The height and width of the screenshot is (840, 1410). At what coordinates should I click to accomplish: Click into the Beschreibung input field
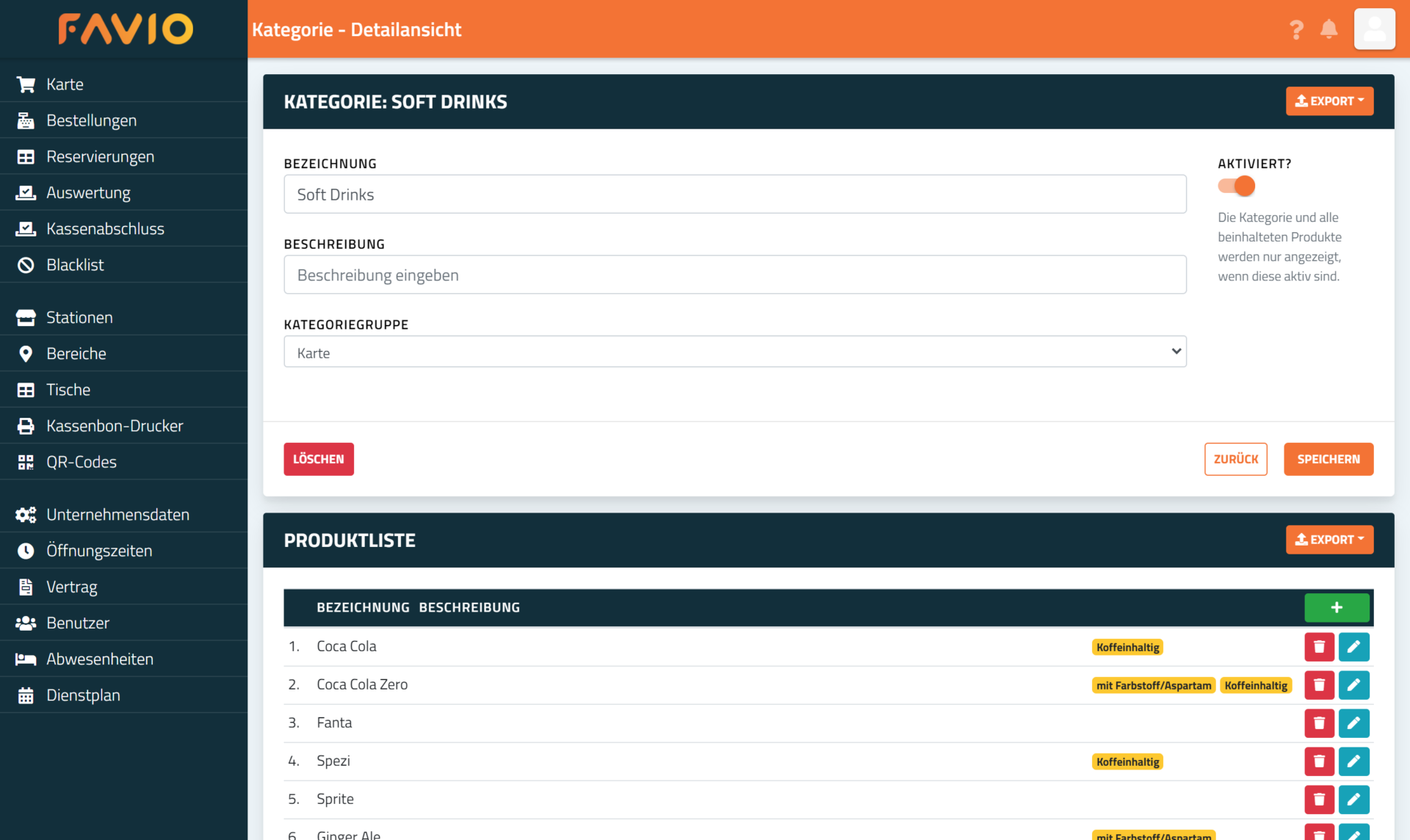[x=734, y=275]
